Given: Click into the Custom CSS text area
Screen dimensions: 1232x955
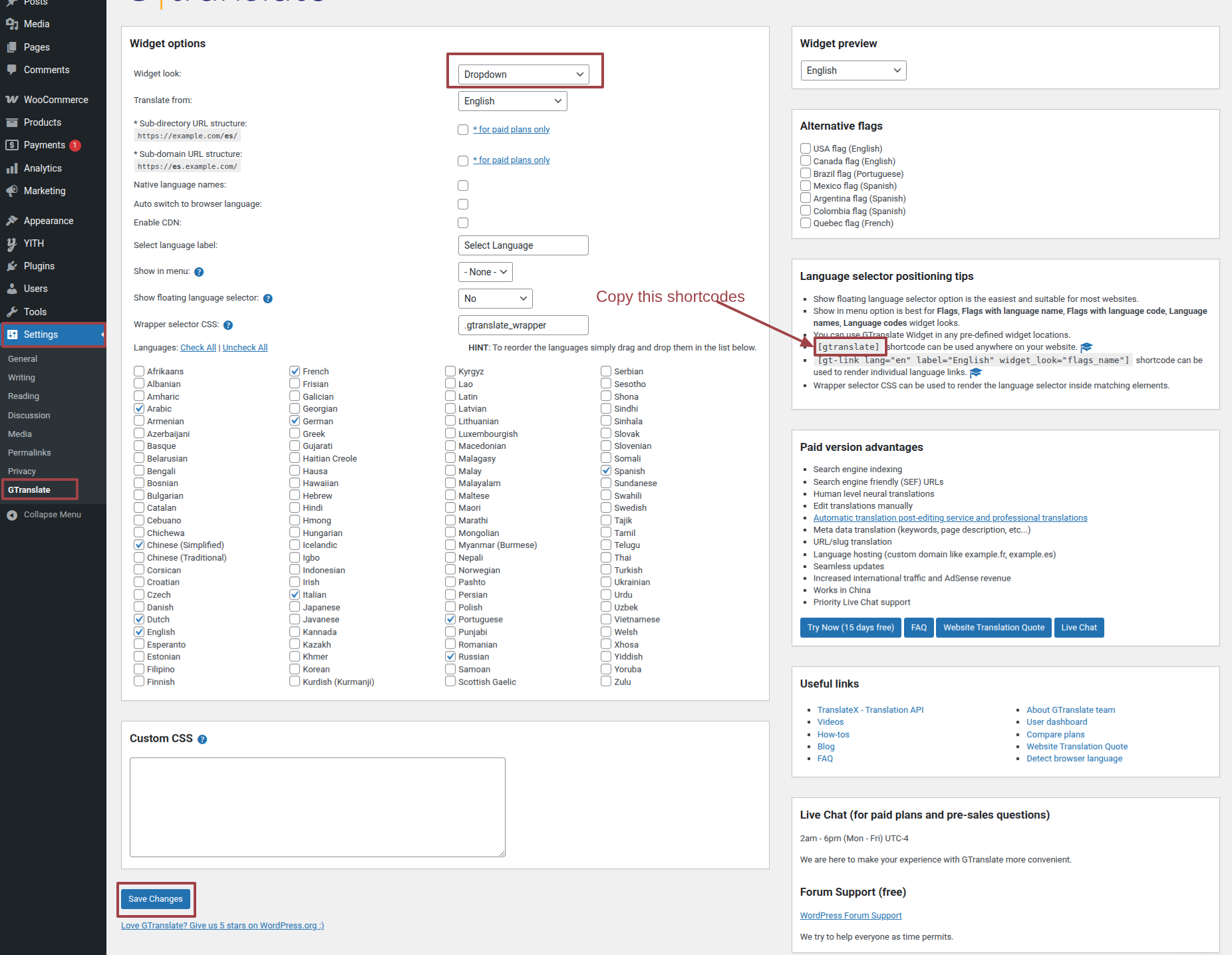Looking at the screenshot, I should pos(317,807).
